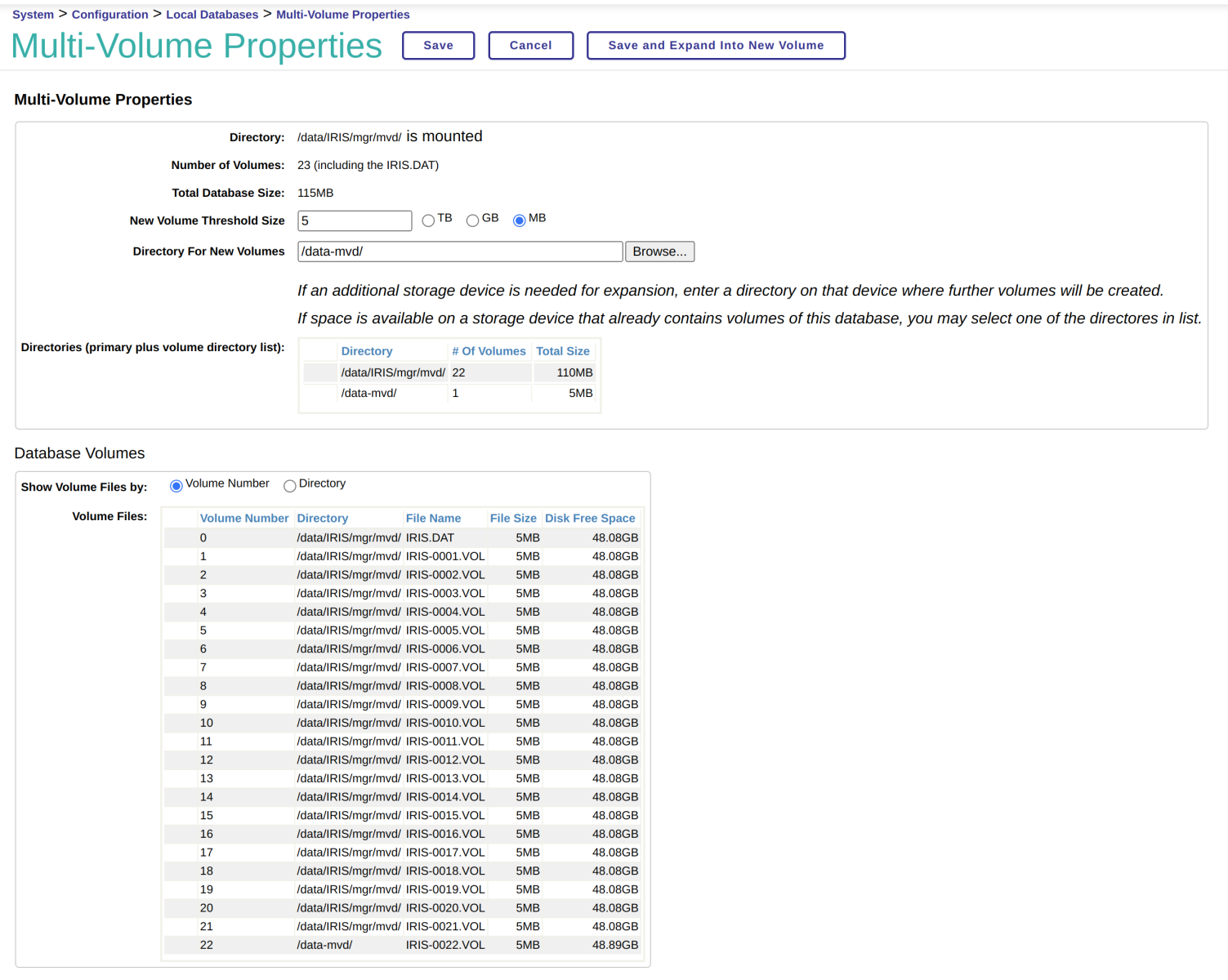
Task: Select the TB size unit radio
Action: click(x=428, y=220)
